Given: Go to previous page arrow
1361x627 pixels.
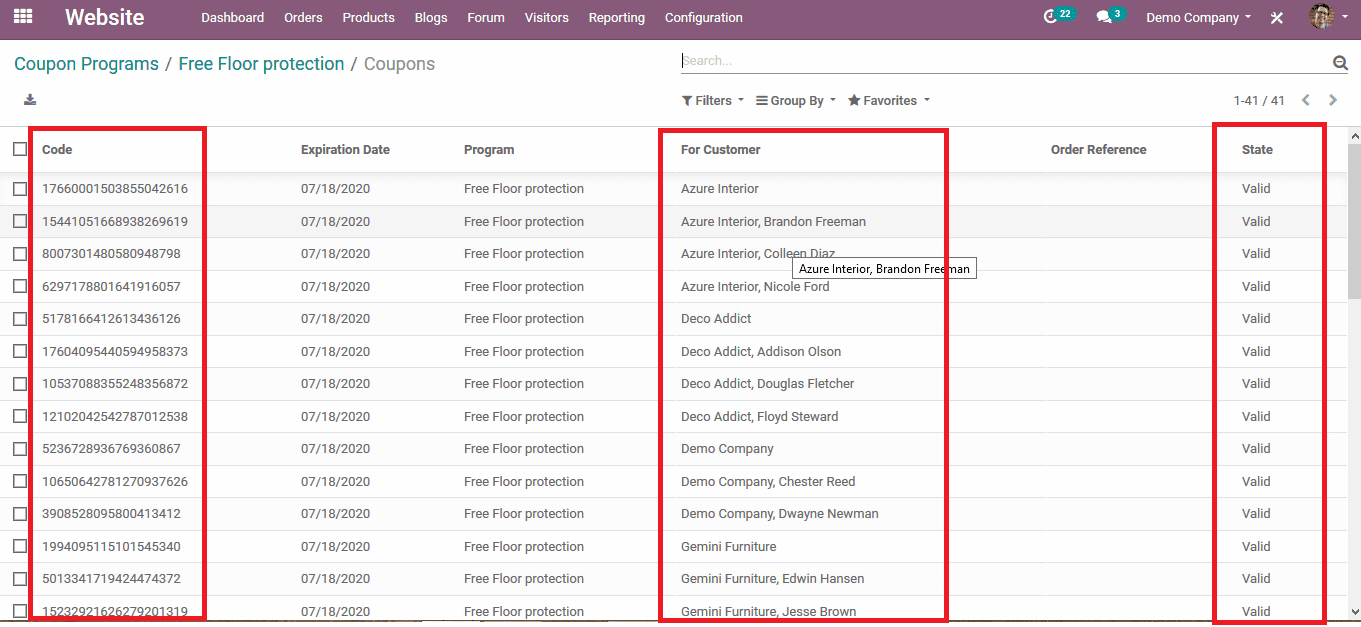Looking at the screenshot, I should [1306, 100].
